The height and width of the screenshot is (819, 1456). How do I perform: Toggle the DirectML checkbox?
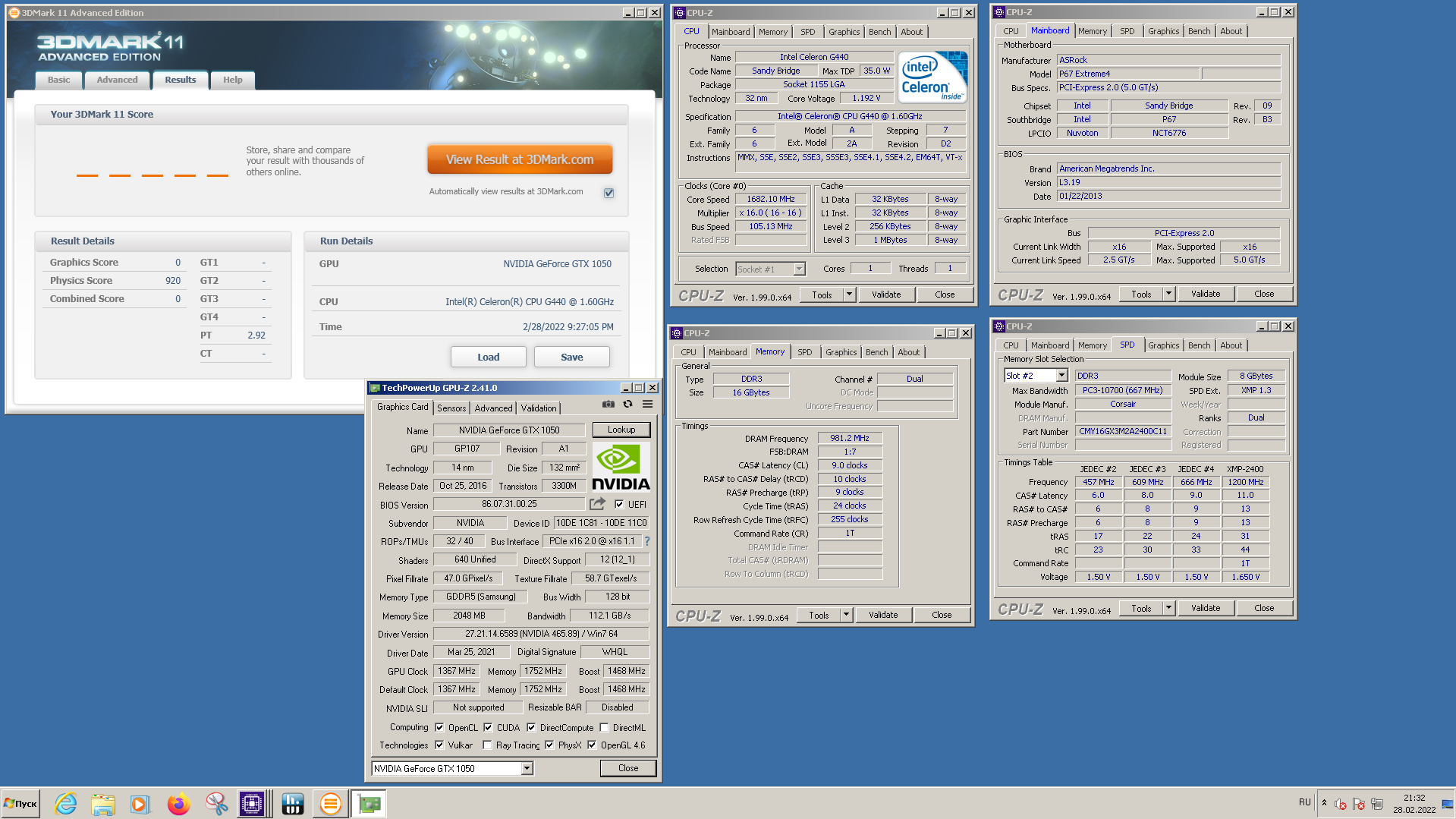604,727
